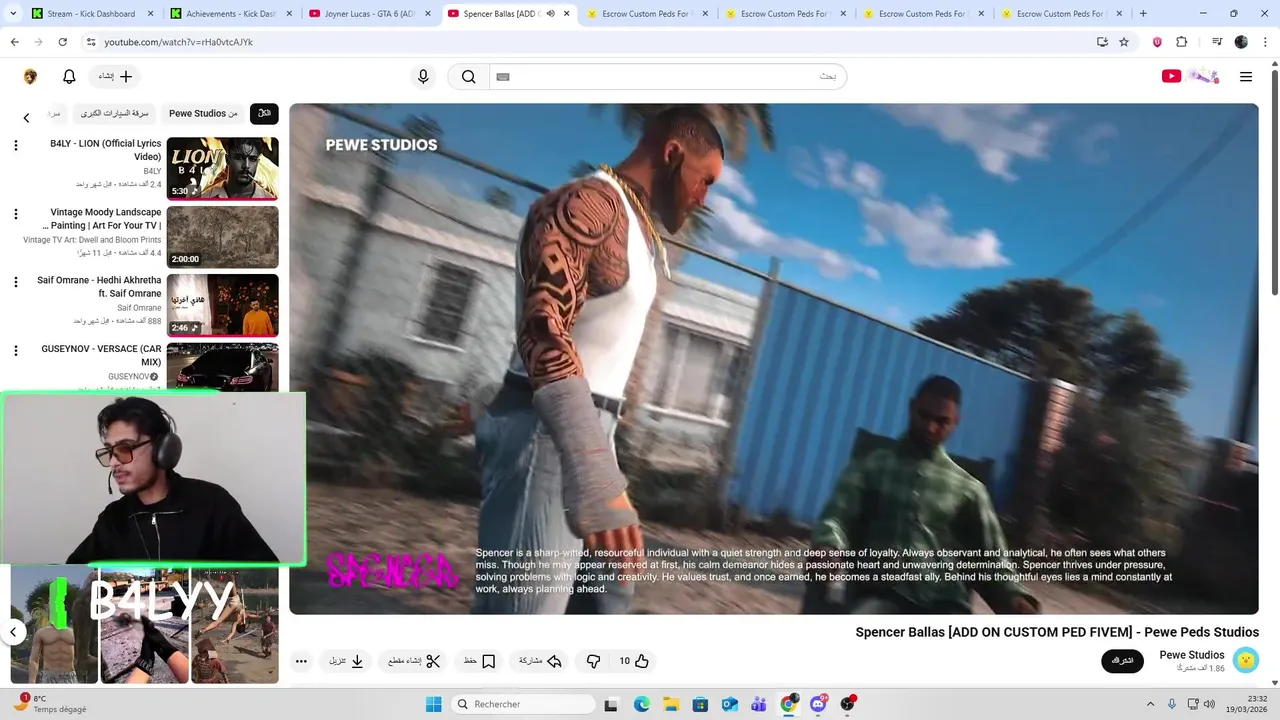
Task: Open the YouTube account avatar menu
Action: 30,77
